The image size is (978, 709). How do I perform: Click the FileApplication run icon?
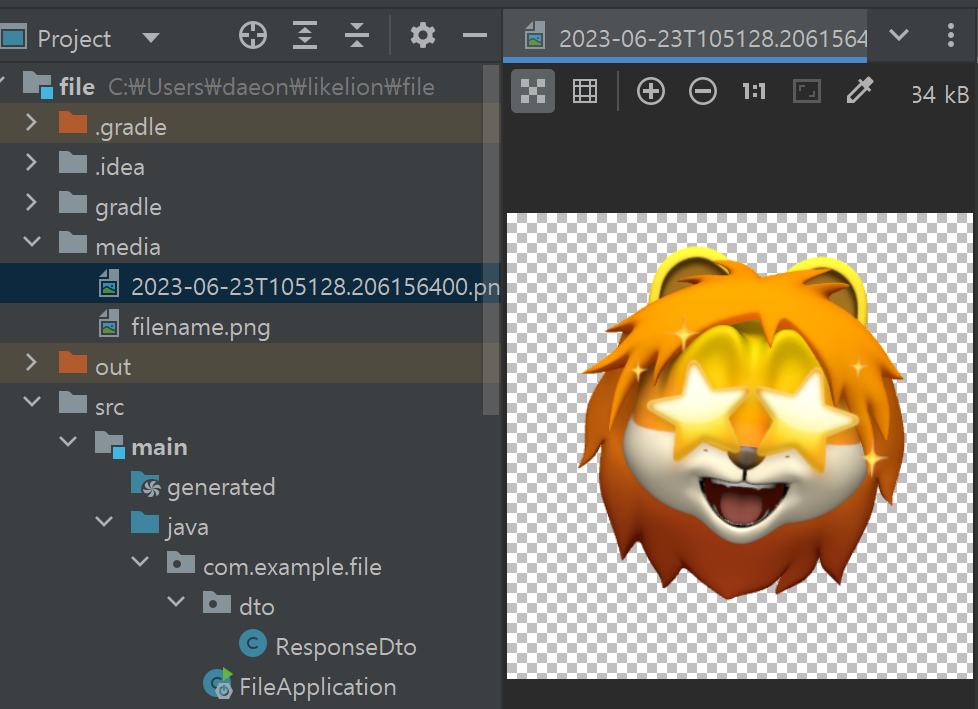pos(218,683)
